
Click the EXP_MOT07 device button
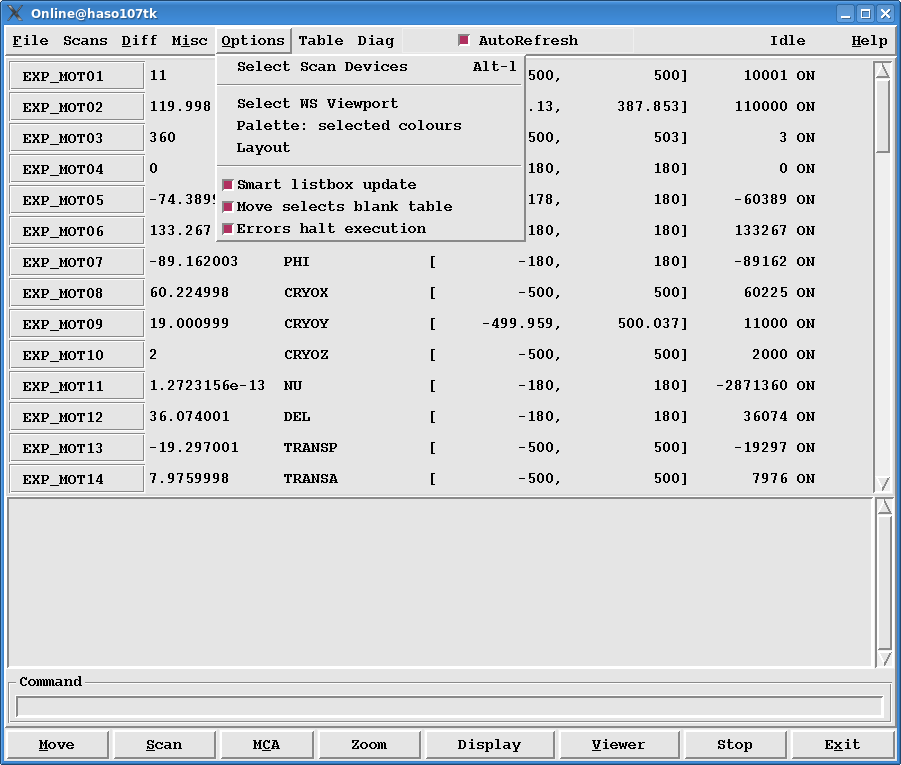tap(76, 262)
